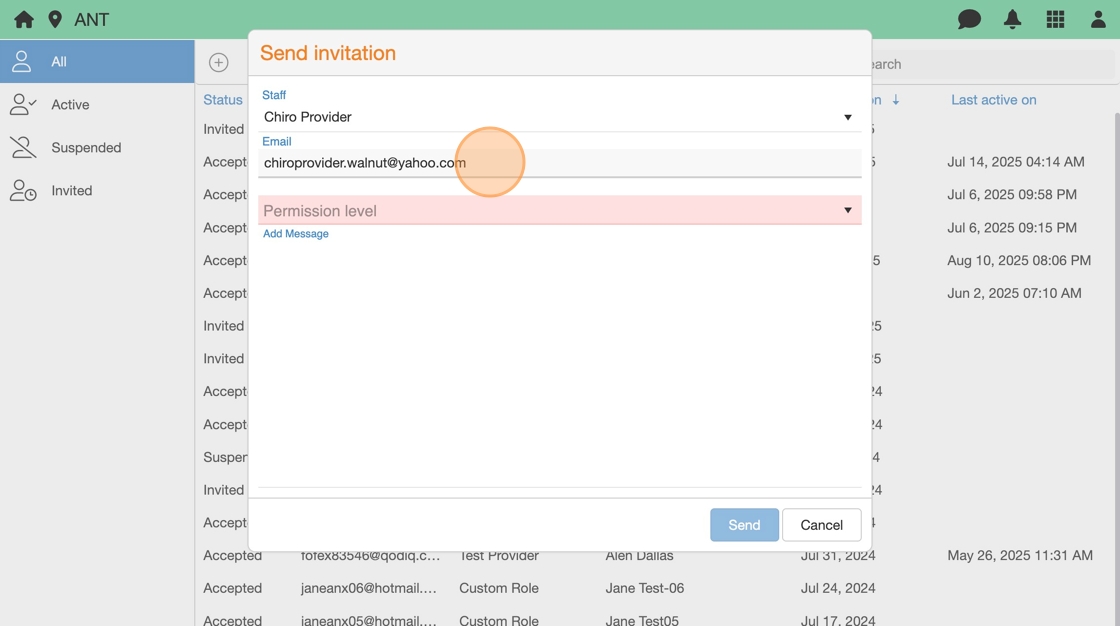Screen dimensions: 1120x626
Task: Click the location pin icon
Action: [x=55, y=20]
